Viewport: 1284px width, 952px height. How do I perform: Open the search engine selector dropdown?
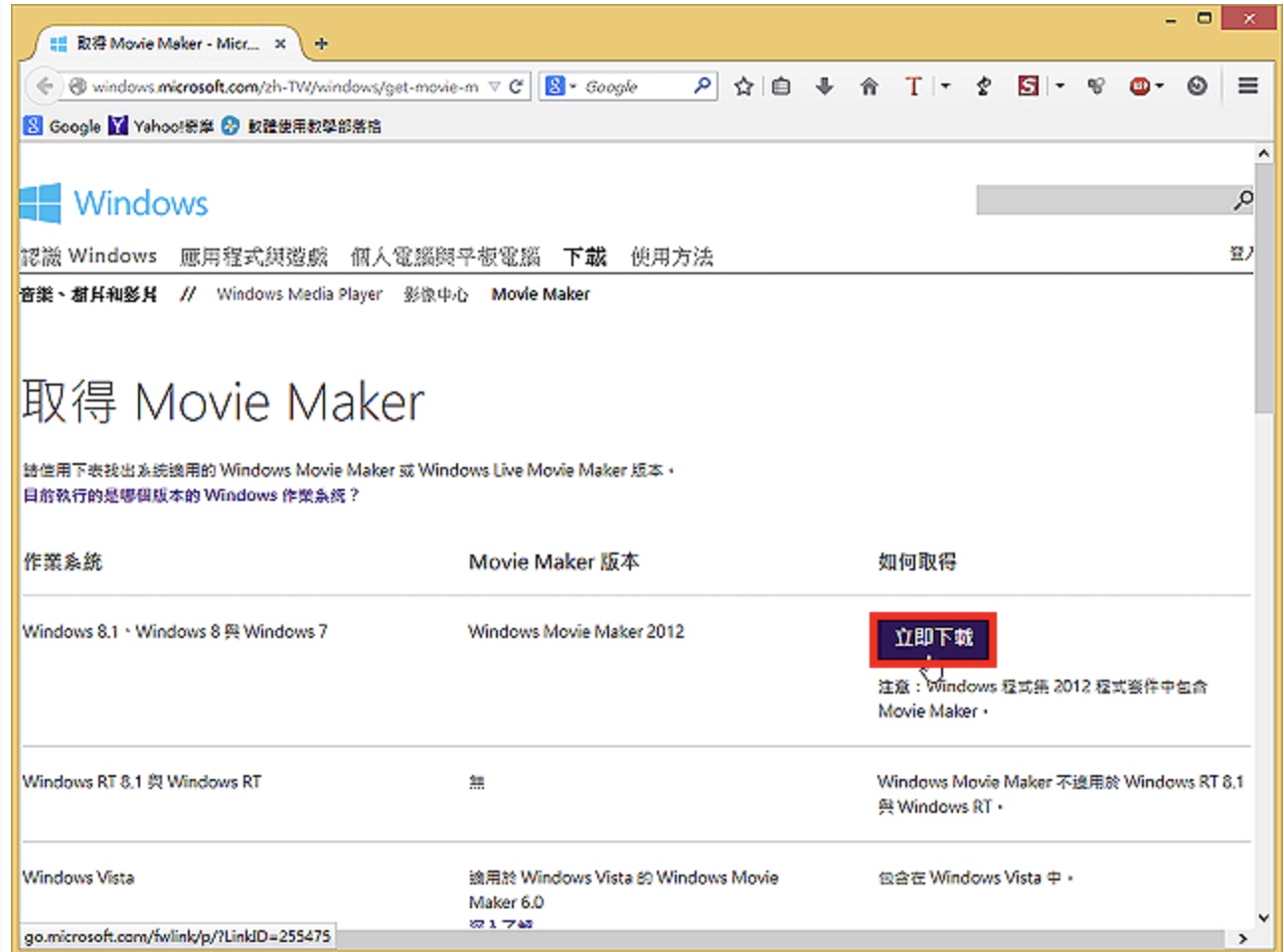point(559,86)
